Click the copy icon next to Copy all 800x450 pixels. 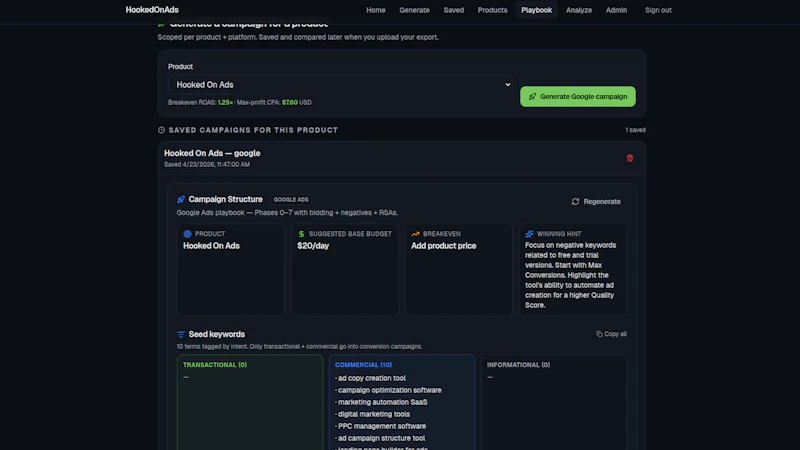coord(599,334)
